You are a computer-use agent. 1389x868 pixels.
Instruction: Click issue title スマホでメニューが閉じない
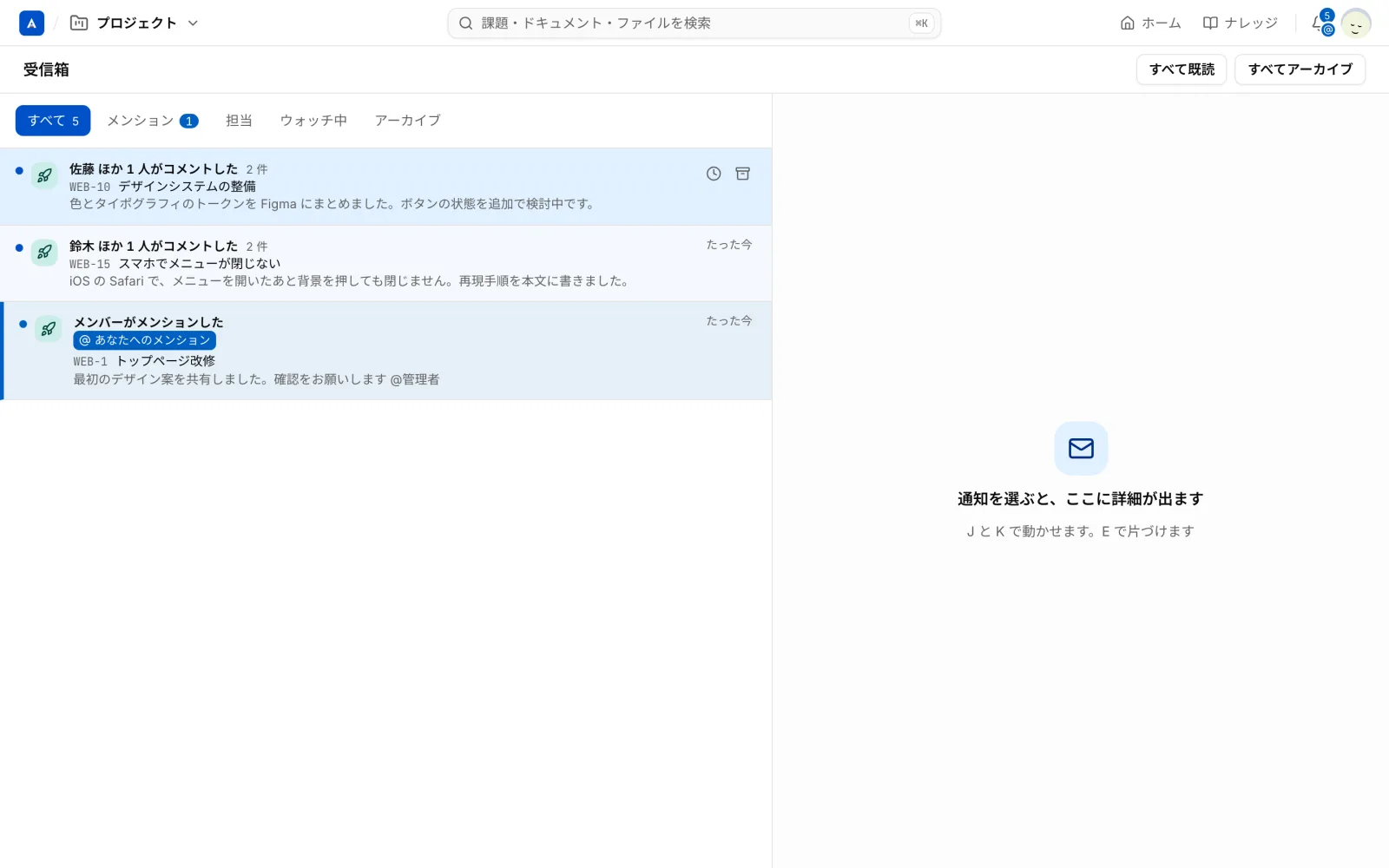click(200, 264)
